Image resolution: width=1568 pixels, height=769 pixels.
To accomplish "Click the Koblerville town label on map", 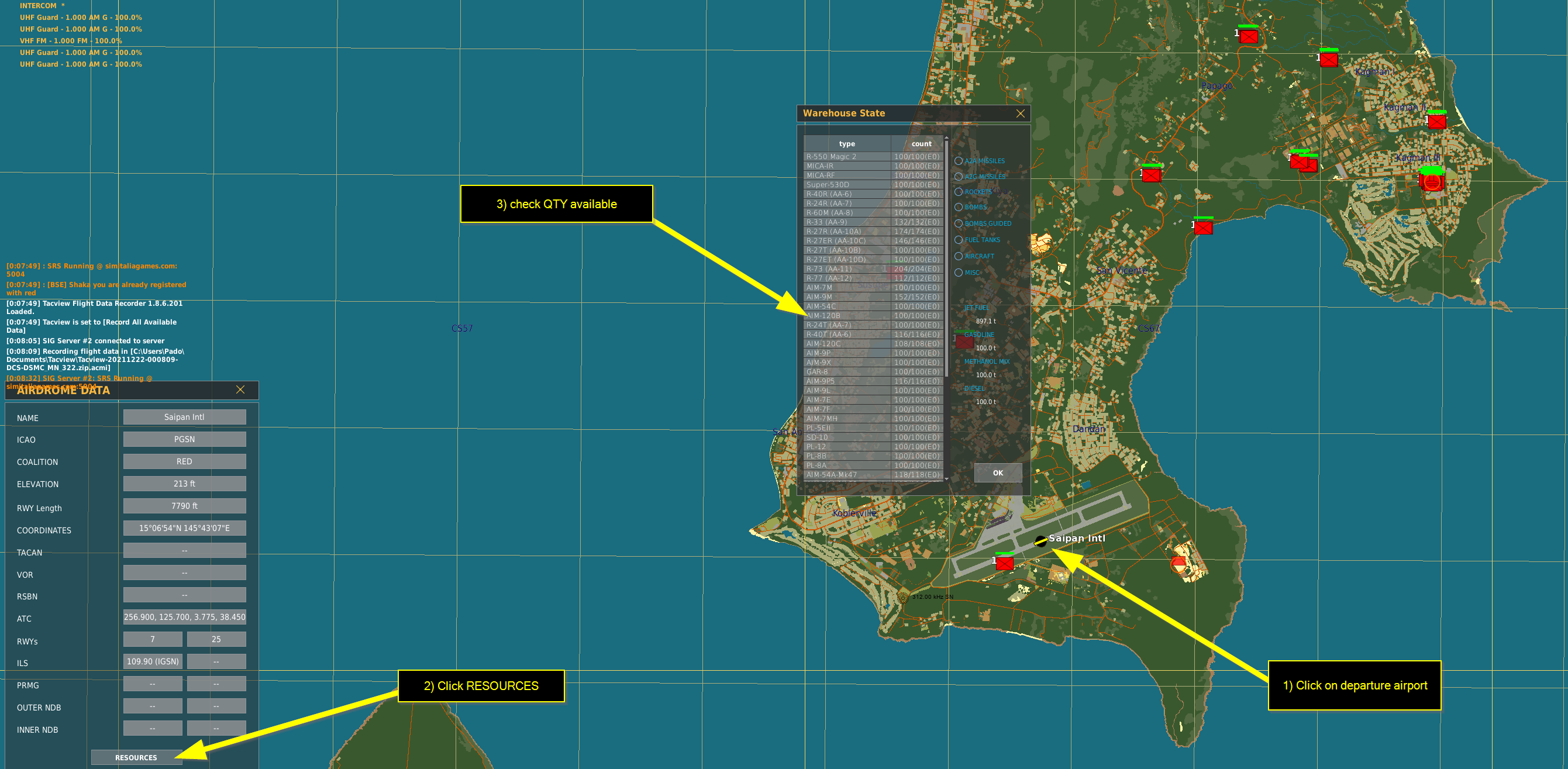I will coord(854,513).
